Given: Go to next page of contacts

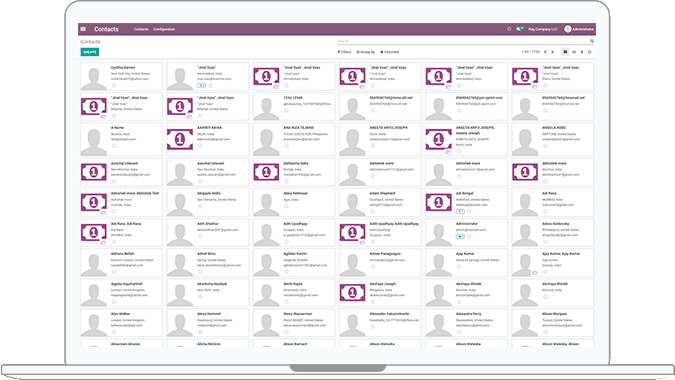Looking at the screenshot, I should (553, 52).
